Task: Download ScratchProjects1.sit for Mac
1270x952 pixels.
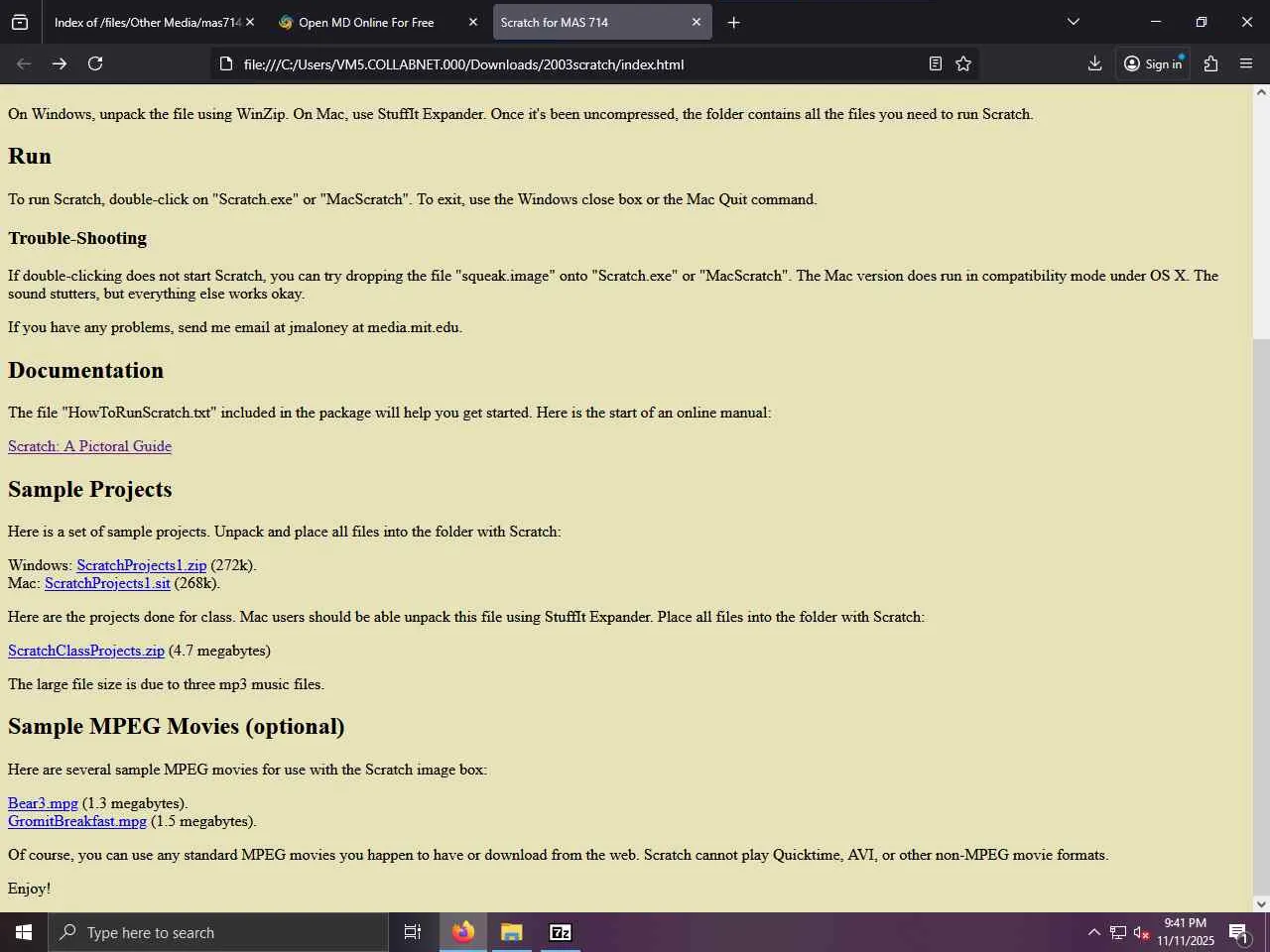Action: pyautogui.click(x=107, y=583)
